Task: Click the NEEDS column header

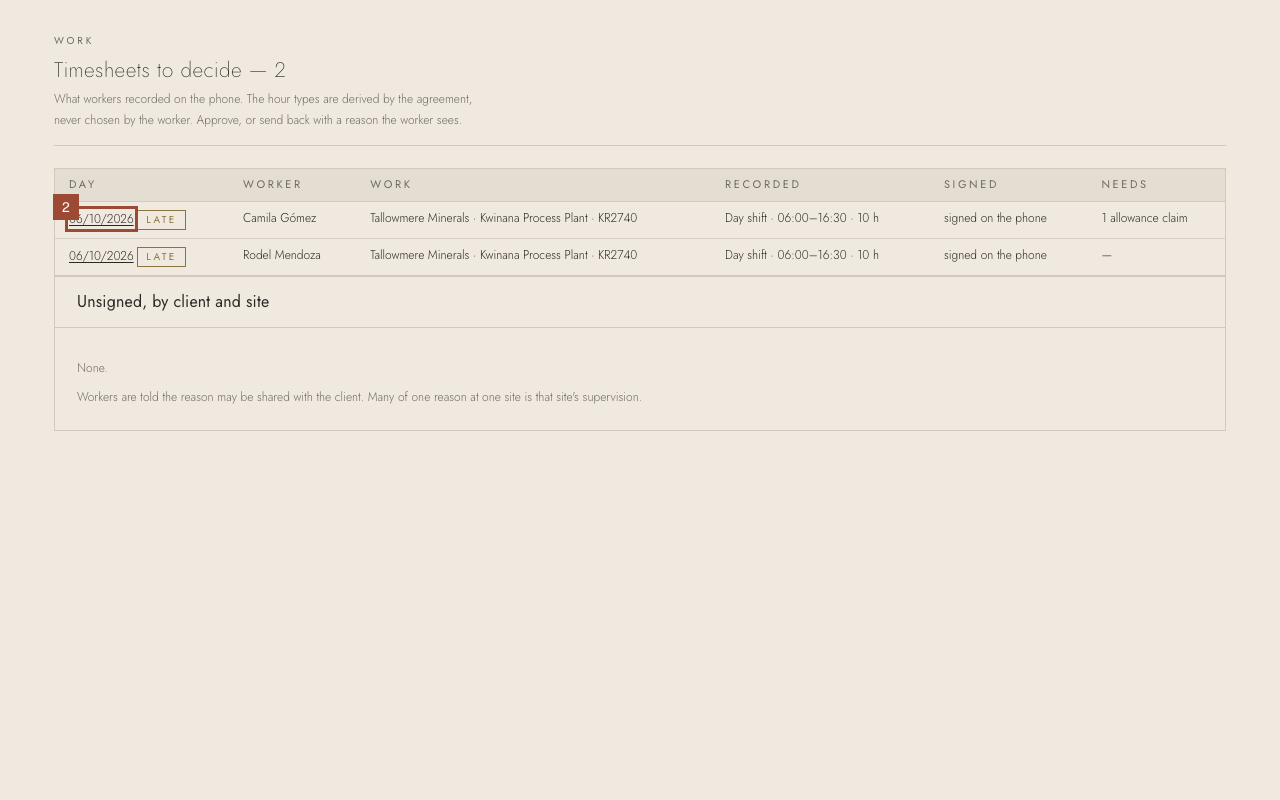Action: [x=1125, y=184]
